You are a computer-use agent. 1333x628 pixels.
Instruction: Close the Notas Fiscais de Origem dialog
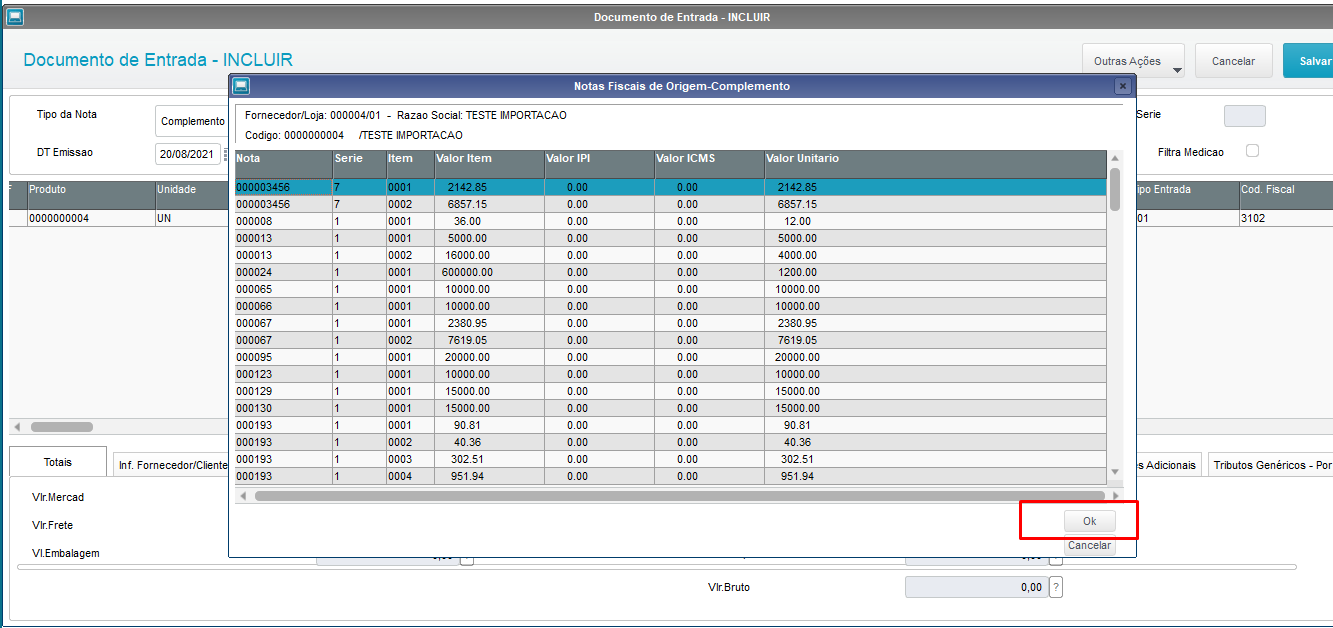(1122, 86)
